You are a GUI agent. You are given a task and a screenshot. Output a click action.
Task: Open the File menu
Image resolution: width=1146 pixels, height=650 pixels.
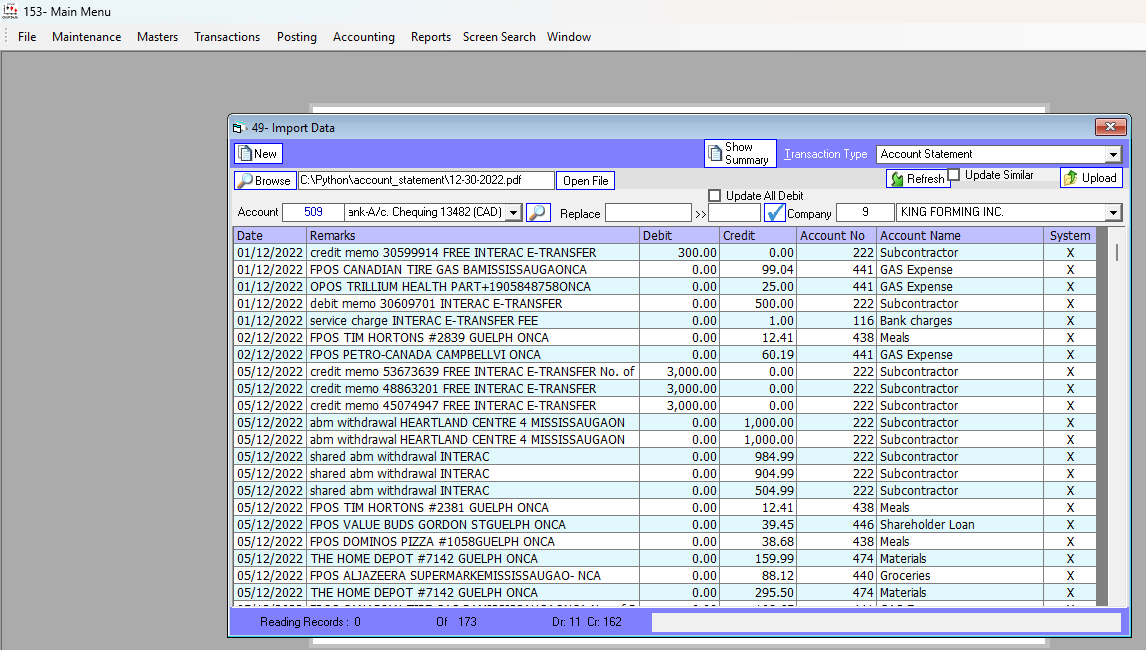(27, 37)
